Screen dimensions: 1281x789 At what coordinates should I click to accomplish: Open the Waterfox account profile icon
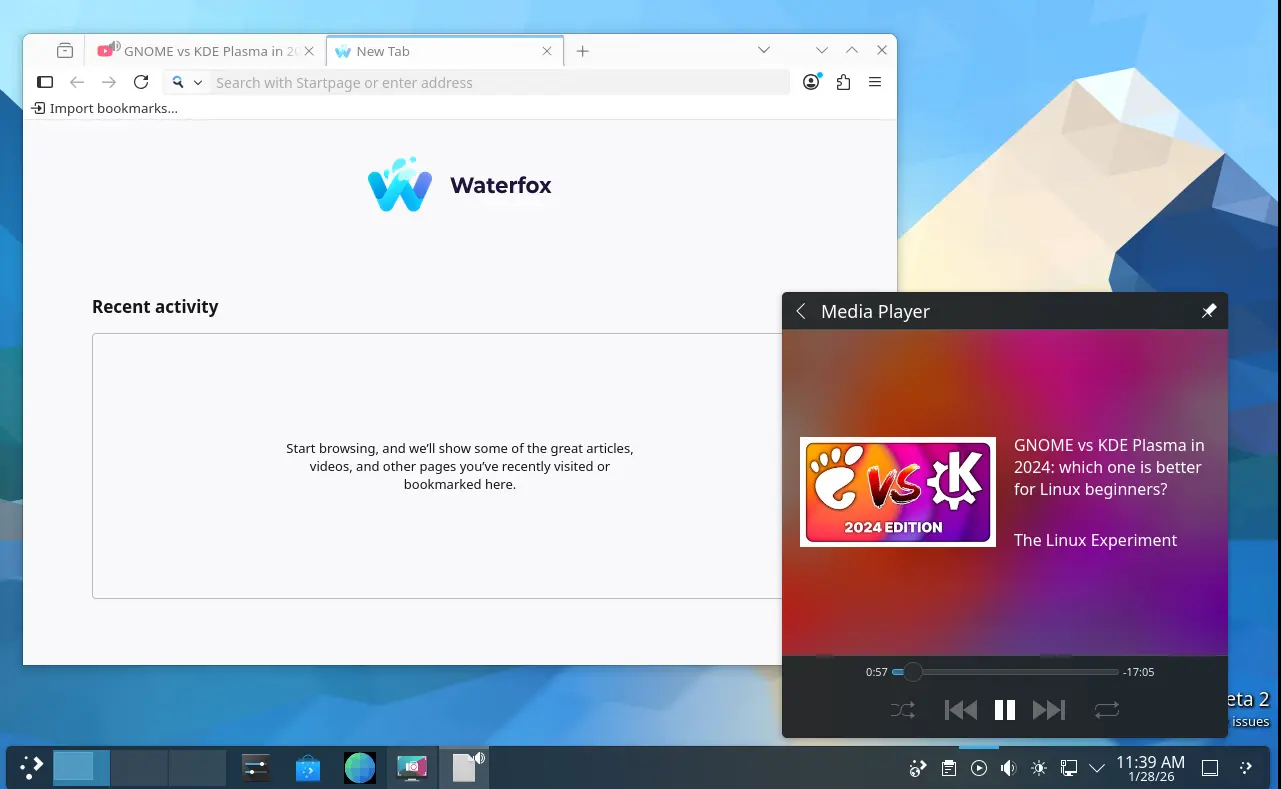tap(811, 83)
